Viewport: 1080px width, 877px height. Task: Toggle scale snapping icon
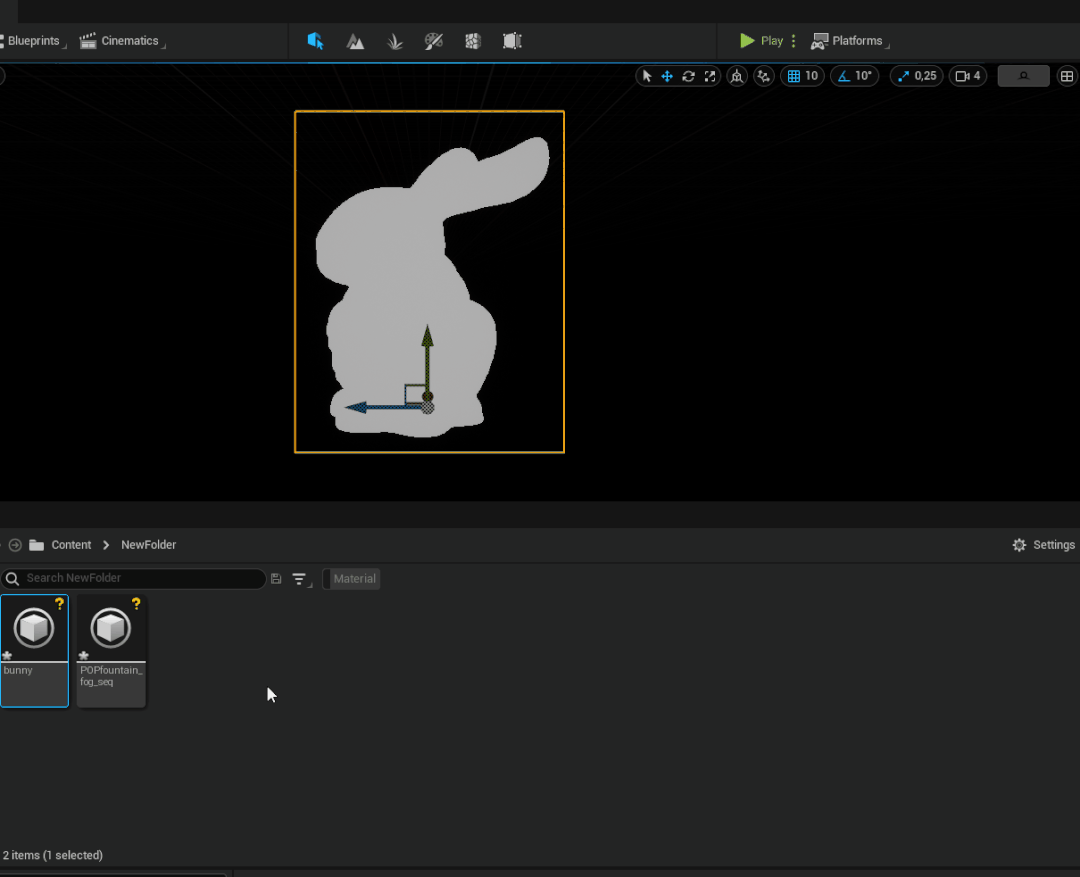pos(904,76)
